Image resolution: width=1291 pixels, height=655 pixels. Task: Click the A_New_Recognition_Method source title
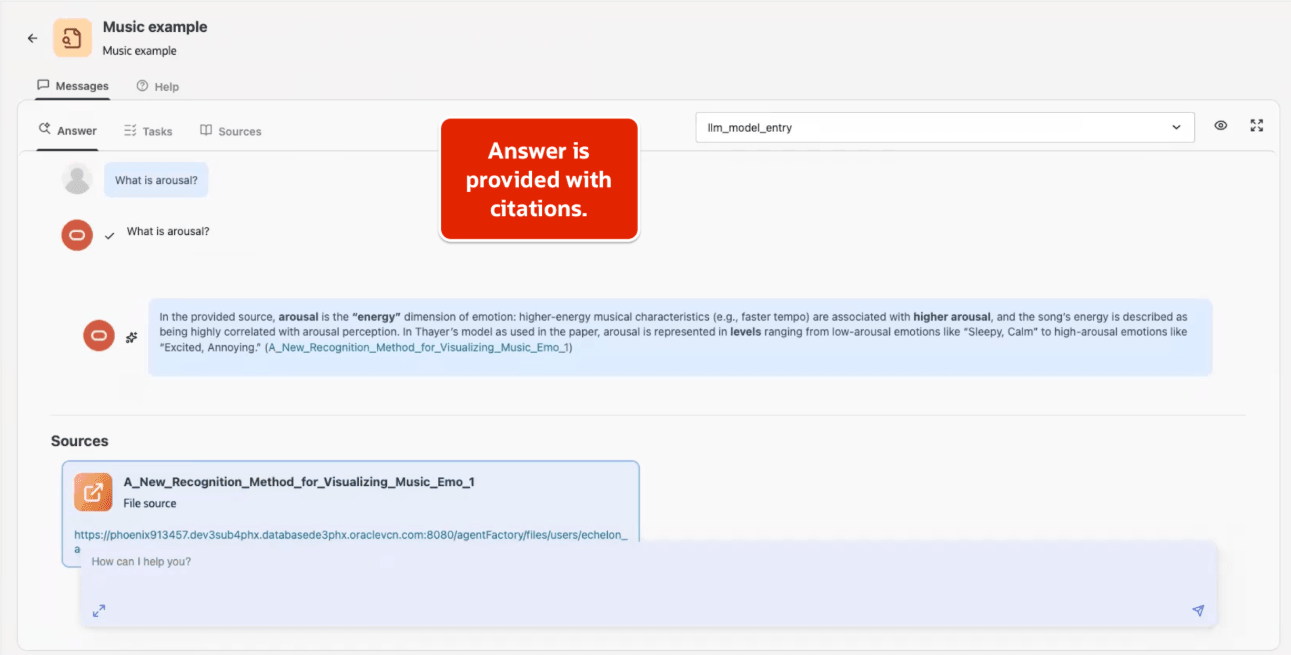click(299, 482)
